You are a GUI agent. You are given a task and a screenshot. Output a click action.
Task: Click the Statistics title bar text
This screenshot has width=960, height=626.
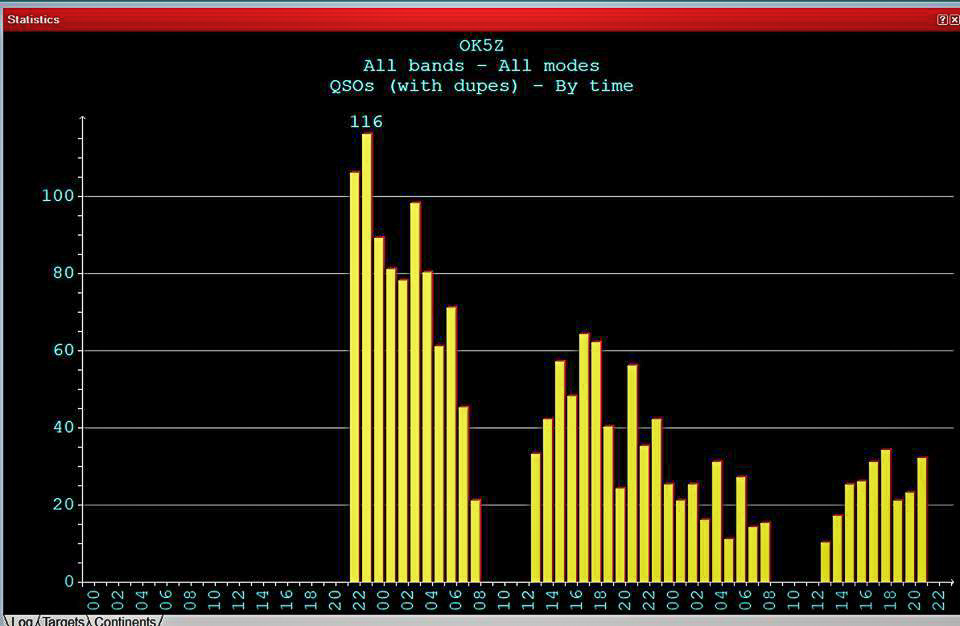(33, 19)
